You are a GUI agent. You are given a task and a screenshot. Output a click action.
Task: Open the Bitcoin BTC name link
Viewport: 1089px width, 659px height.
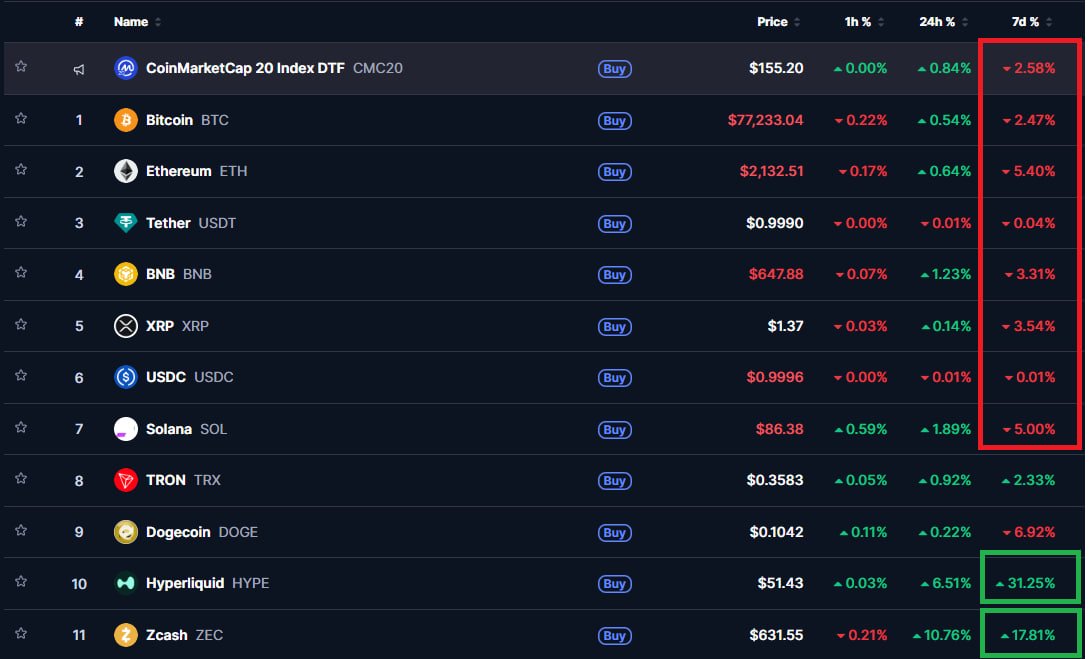[187, 120]
